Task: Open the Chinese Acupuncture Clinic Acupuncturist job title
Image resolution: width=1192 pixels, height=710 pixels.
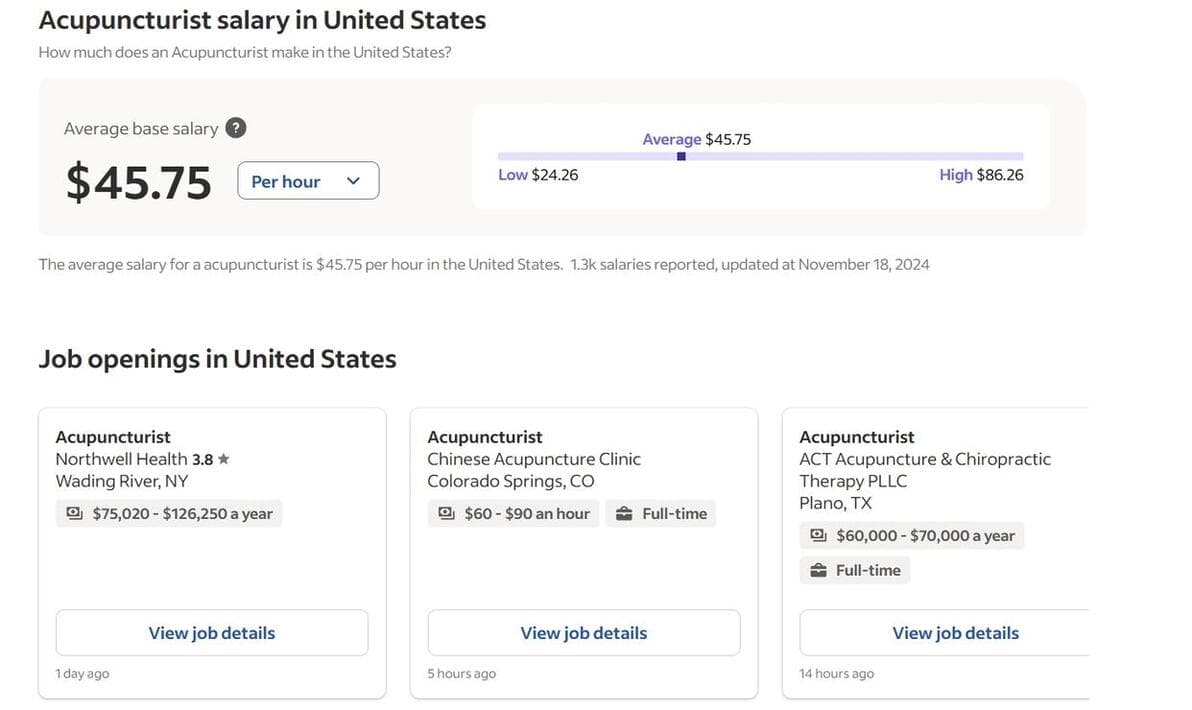Action: 484,437
